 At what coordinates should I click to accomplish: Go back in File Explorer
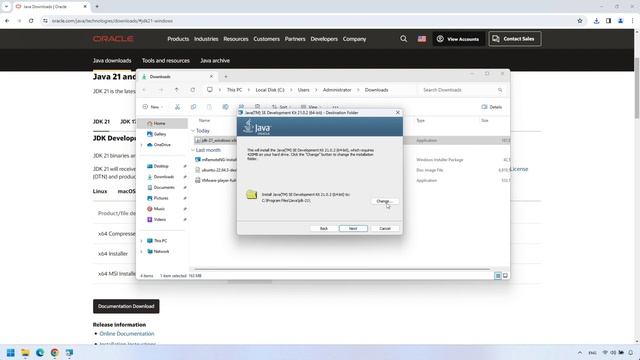(x=144, y=90)
